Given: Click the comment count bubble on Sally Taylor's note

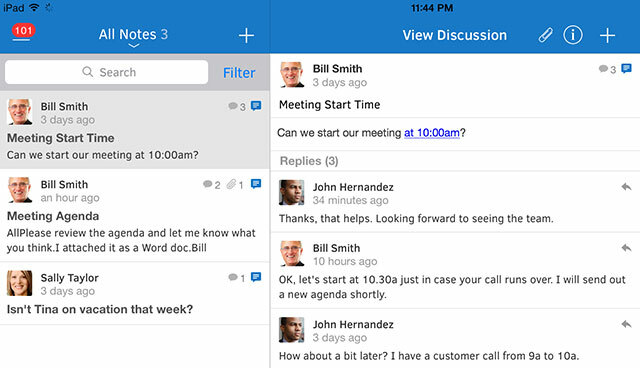Looking at the screenshot, I should tap(237, 278).
